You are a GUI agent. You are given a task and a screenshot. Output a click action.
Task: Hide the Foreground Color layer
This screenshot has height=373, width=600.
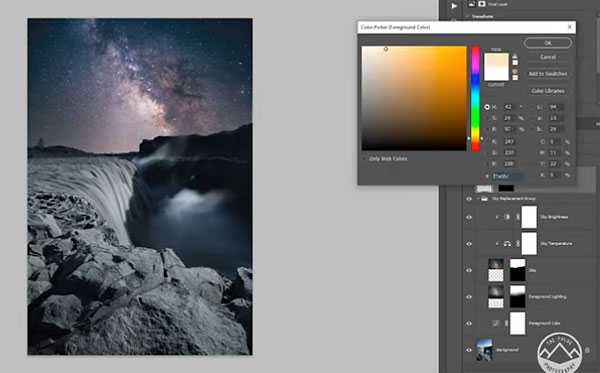(469, 323)
